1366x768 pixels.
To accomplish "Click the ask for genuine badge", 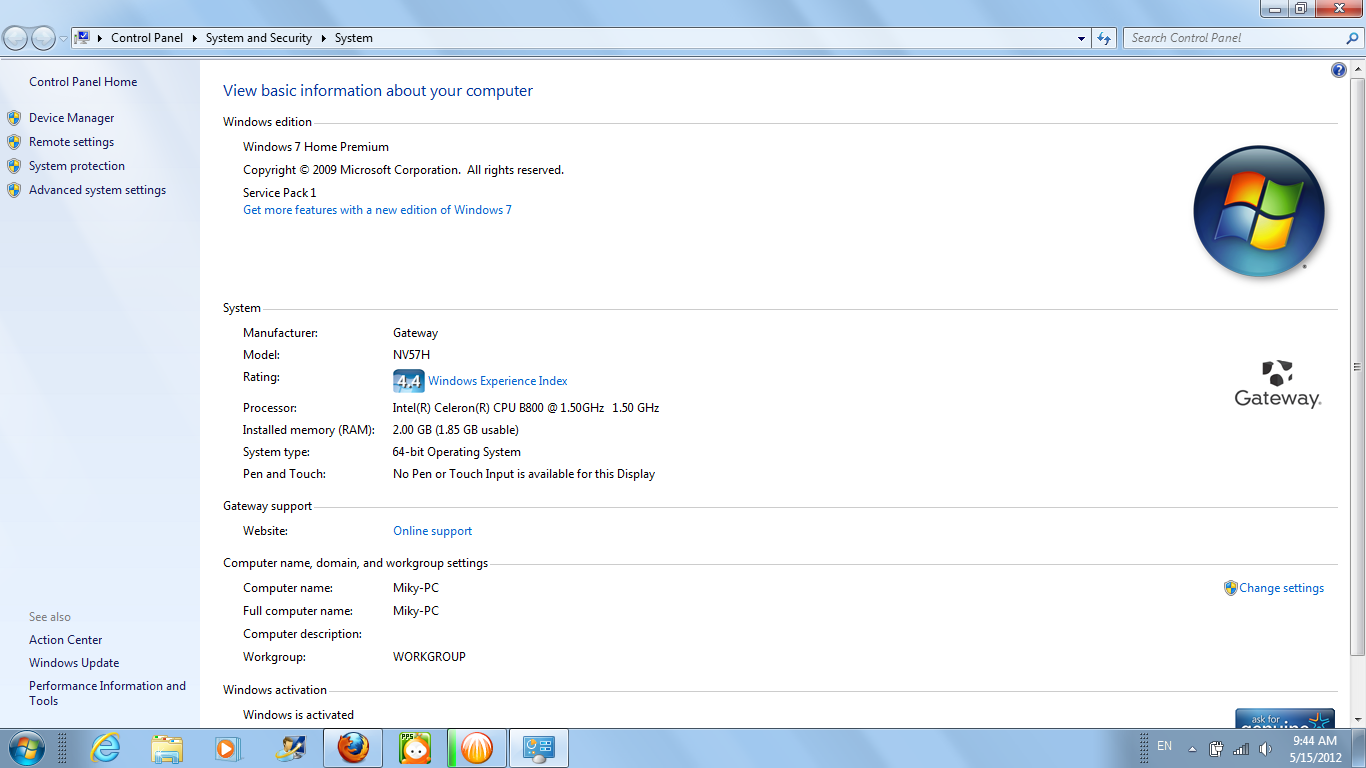I will click(x=1285, y=718).
